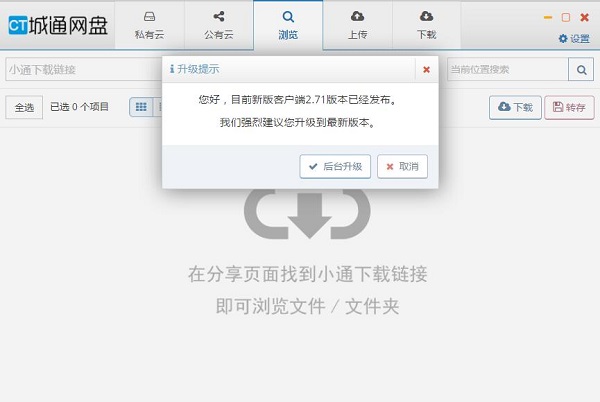Screen dimensions: 600x402
Task: Open 设置 settings with gear icon
Action: [574, 39]
